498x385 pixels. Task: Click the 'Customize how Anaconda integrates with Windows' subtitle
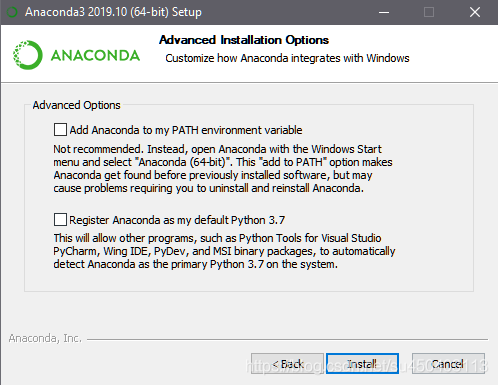(x=287, y=58)
